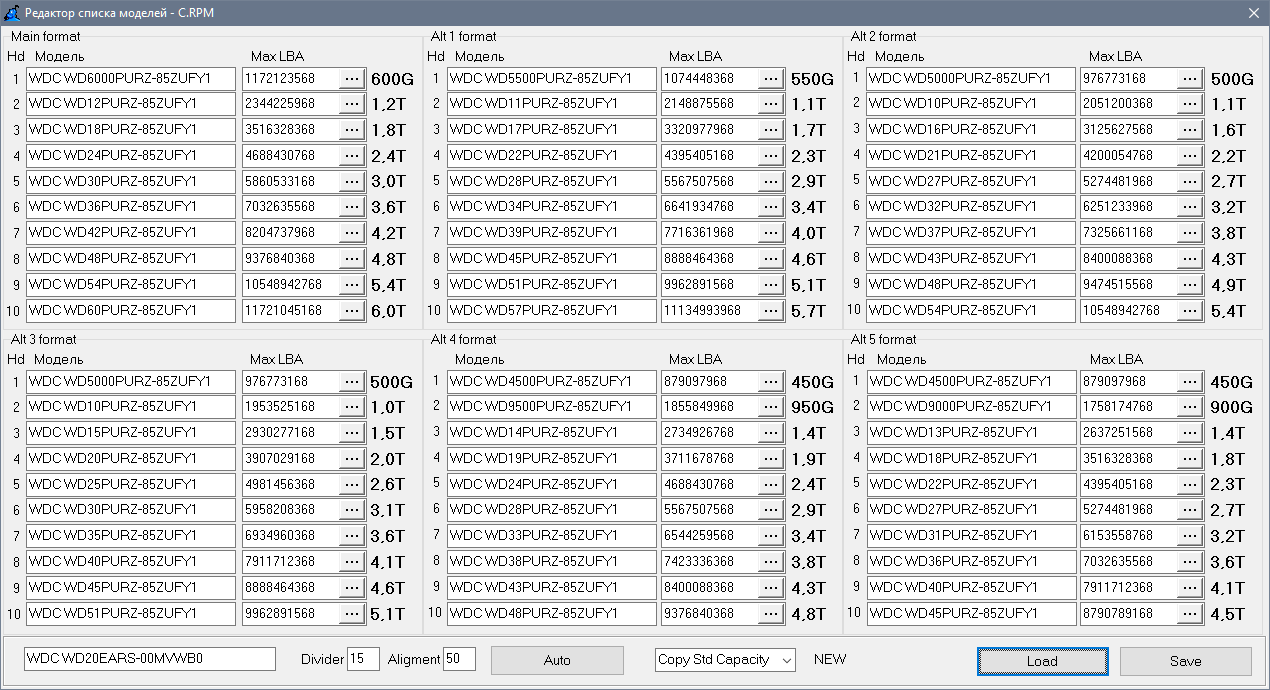The height and width of the screenshot is (690, 1270).
Task: Click the ellipsis button beside Max LBA 976773168 in Alt 2 format
Action: pyautogui.click(x=1190, y=78)
